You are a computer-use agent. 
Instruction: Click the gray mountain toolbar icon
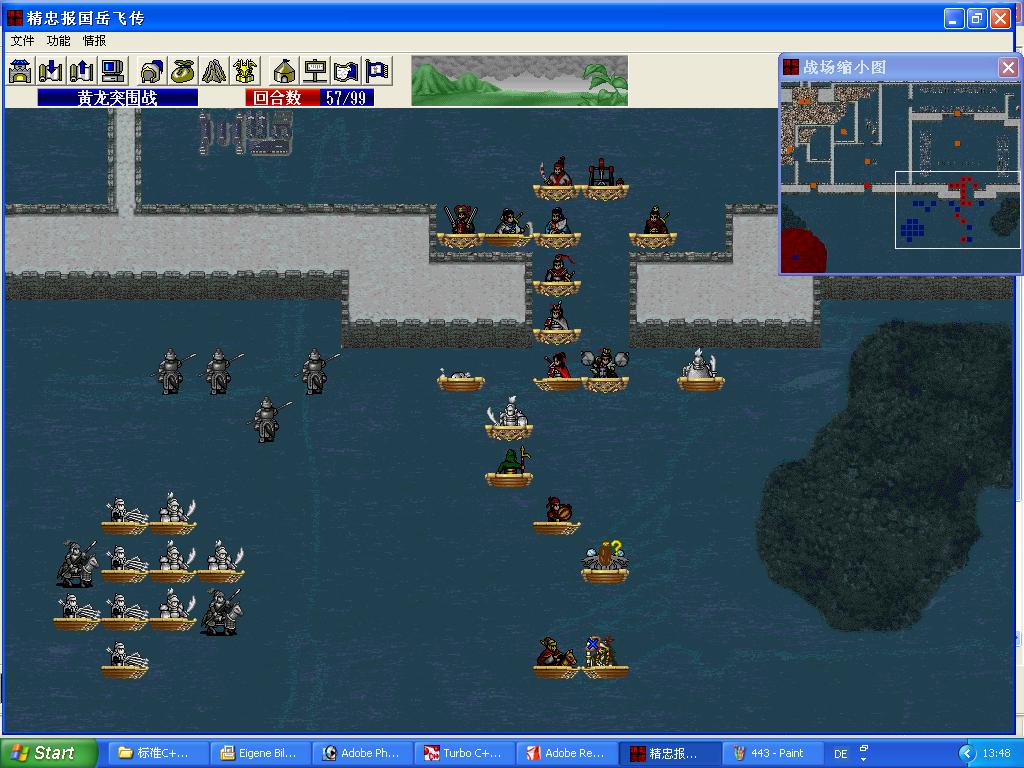(x=214, y=71)
